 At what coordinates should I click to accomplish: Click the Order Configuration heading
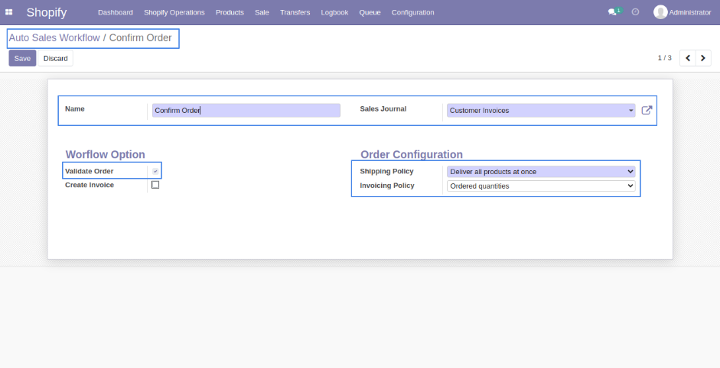(411, 154)
